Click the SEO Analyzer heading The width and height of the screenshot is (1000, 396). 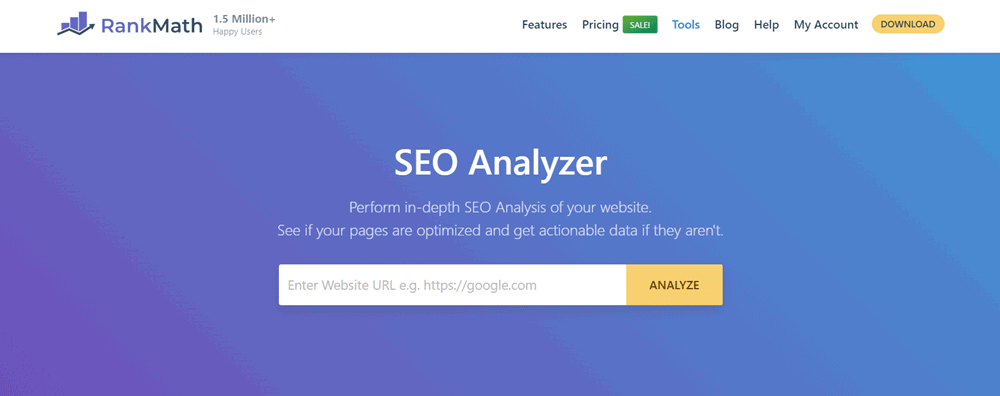coord(500,163)
